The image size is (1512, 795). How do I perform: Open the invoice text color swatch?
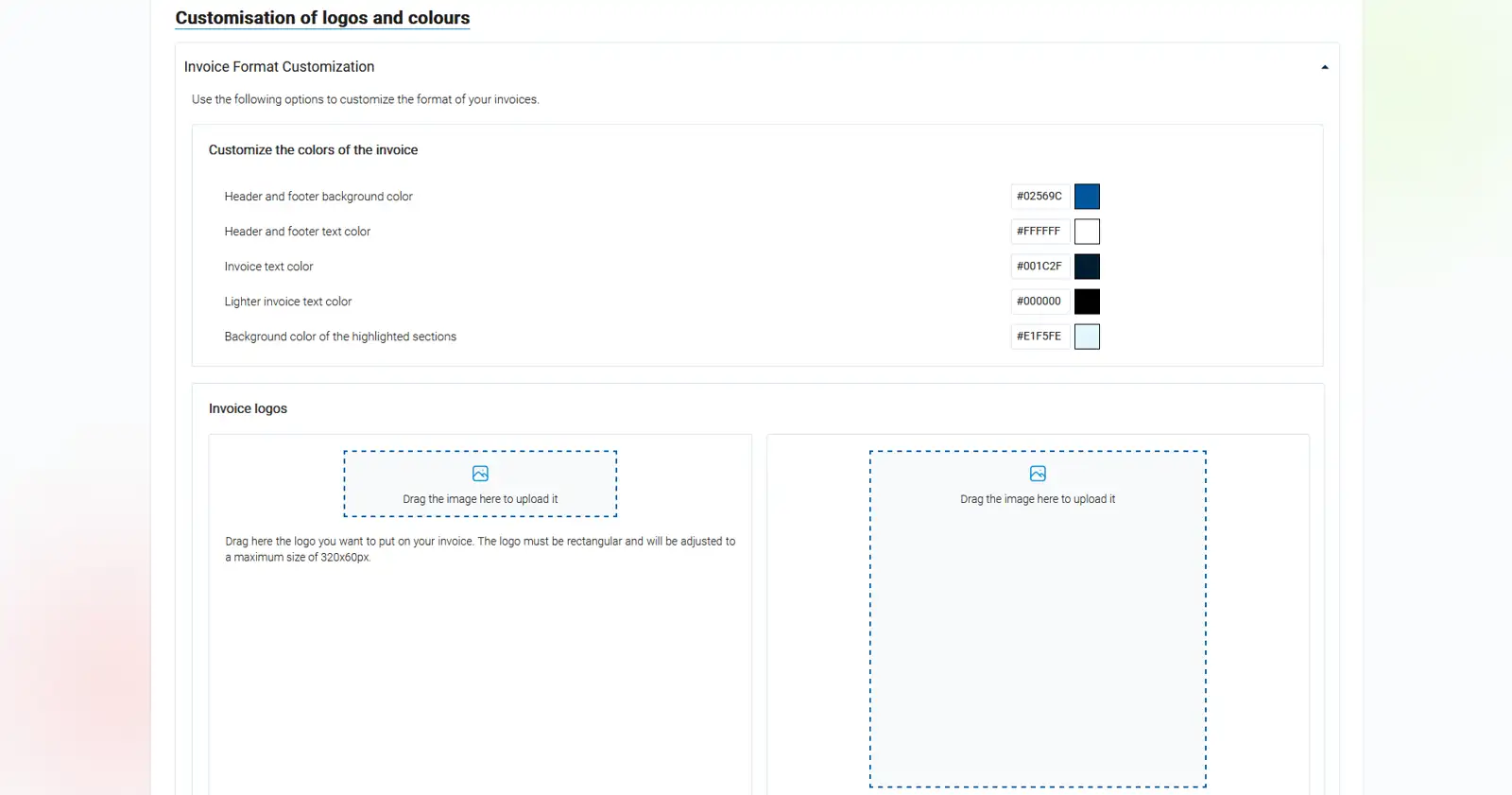coord(1087,267)
